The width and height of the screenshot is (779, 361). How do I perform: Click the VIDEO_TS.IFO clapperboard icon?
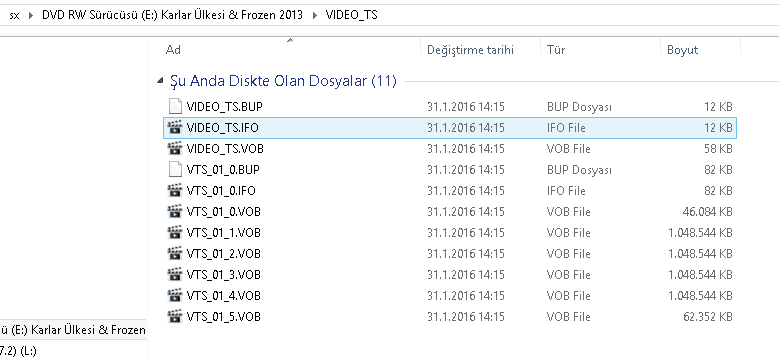click(x=175, y=128)
